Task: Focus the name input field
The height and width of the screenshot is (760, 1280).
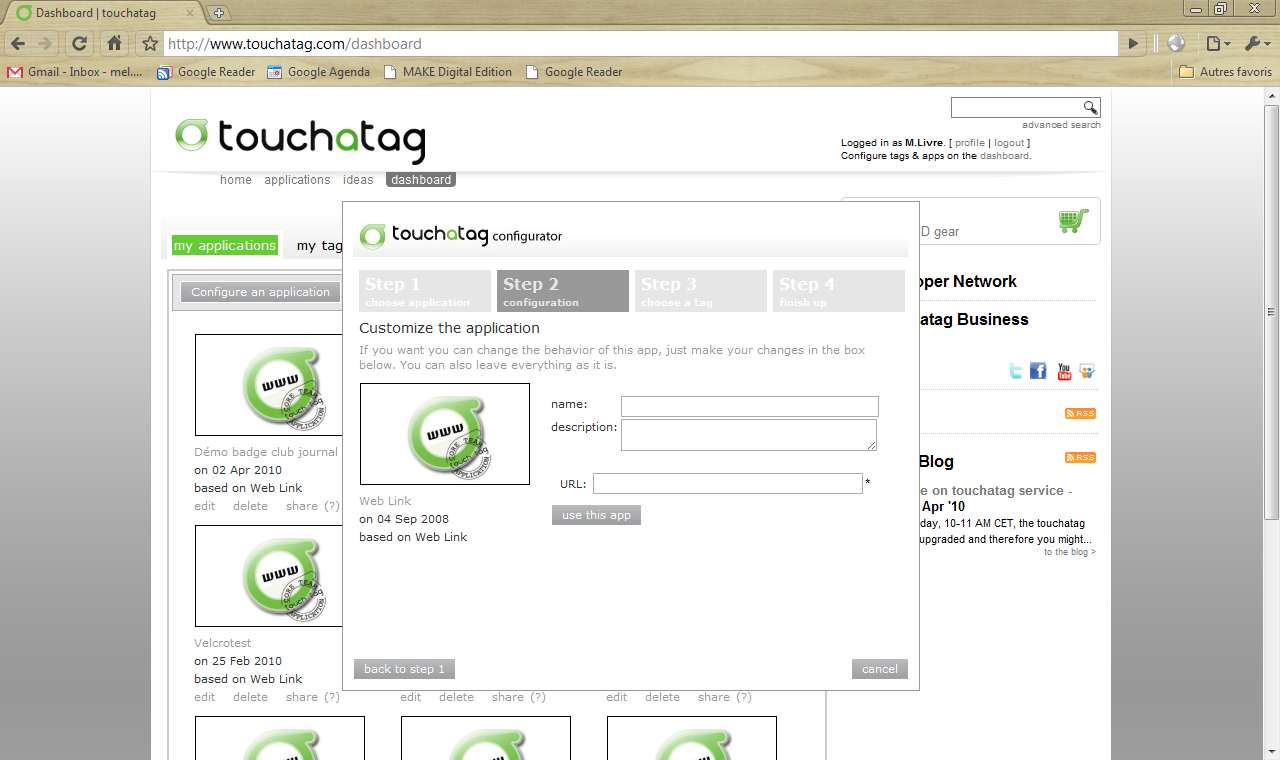Action: [x=750, y=406]
